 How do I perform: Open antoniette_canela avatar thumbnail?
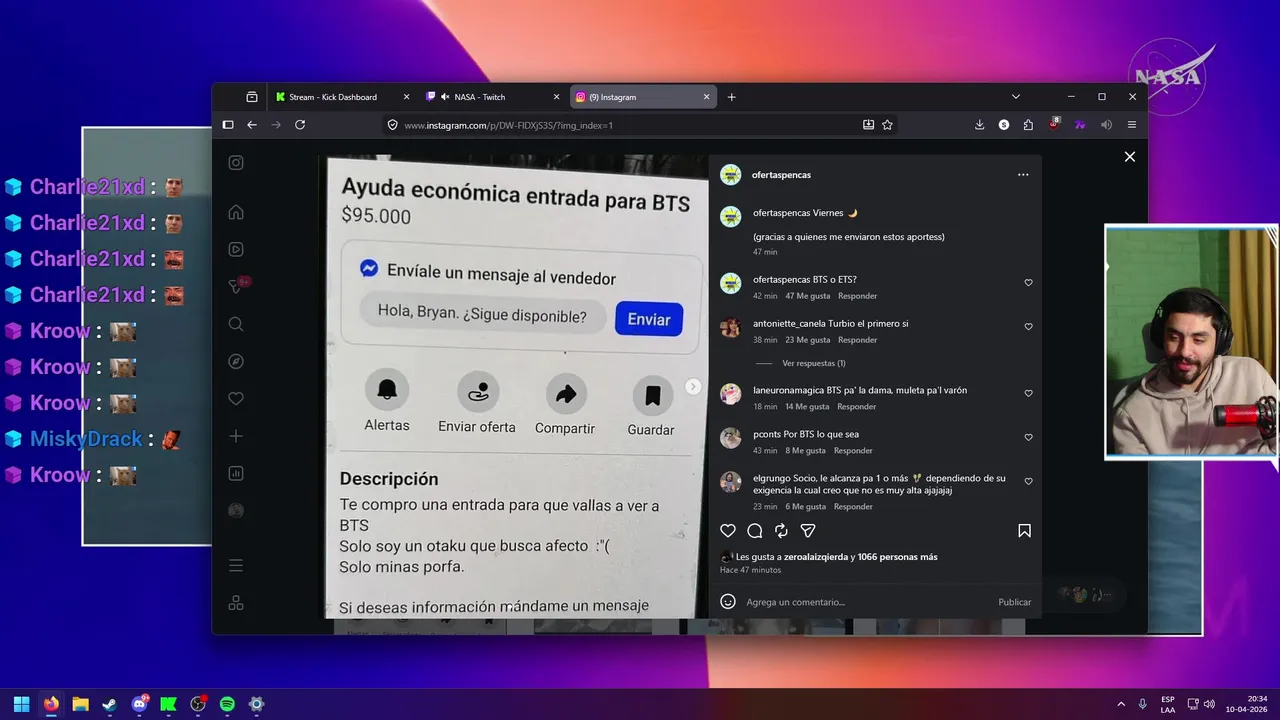point(731,327)
